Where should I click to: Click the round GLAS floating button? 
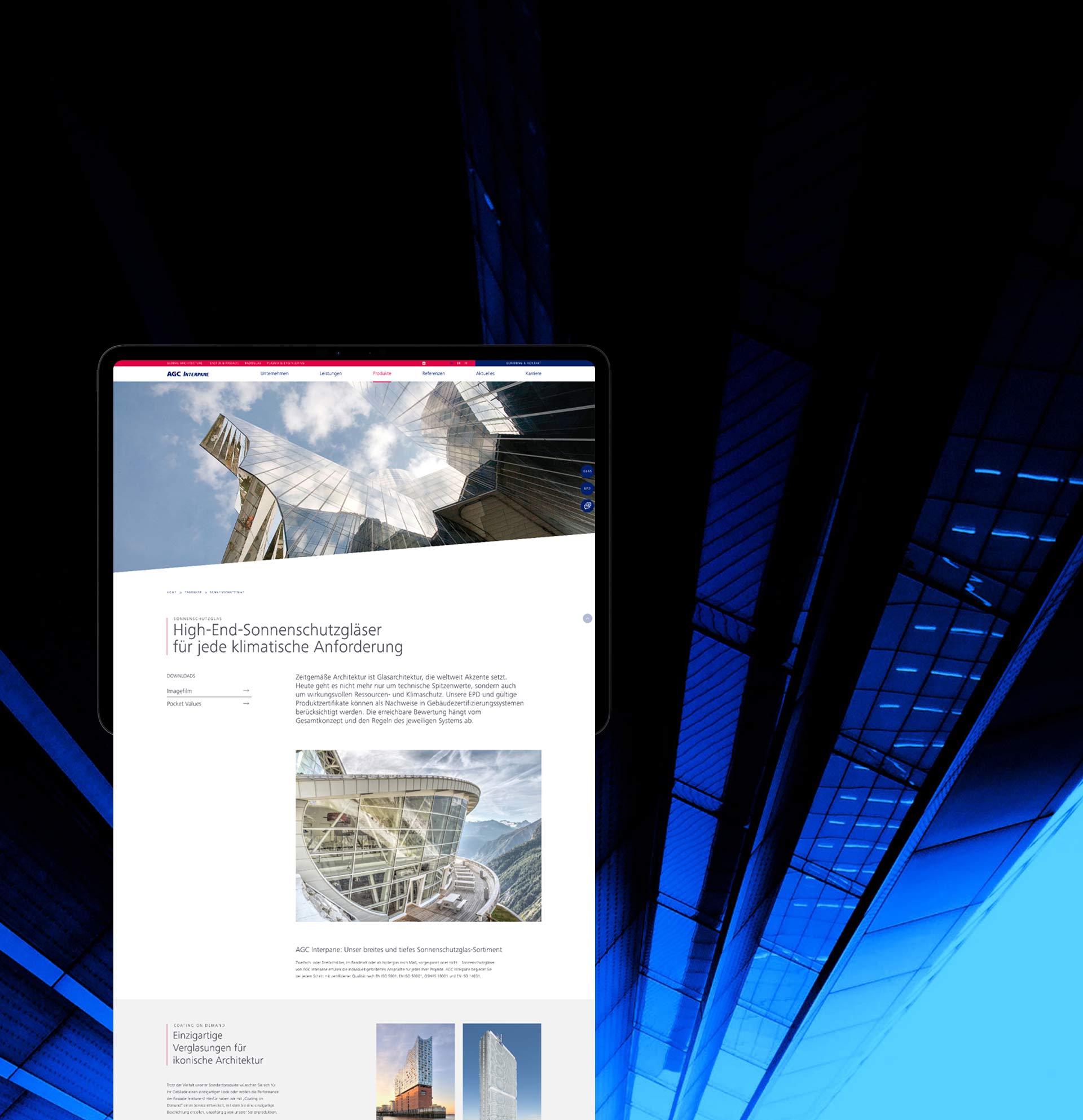[587, 471]
